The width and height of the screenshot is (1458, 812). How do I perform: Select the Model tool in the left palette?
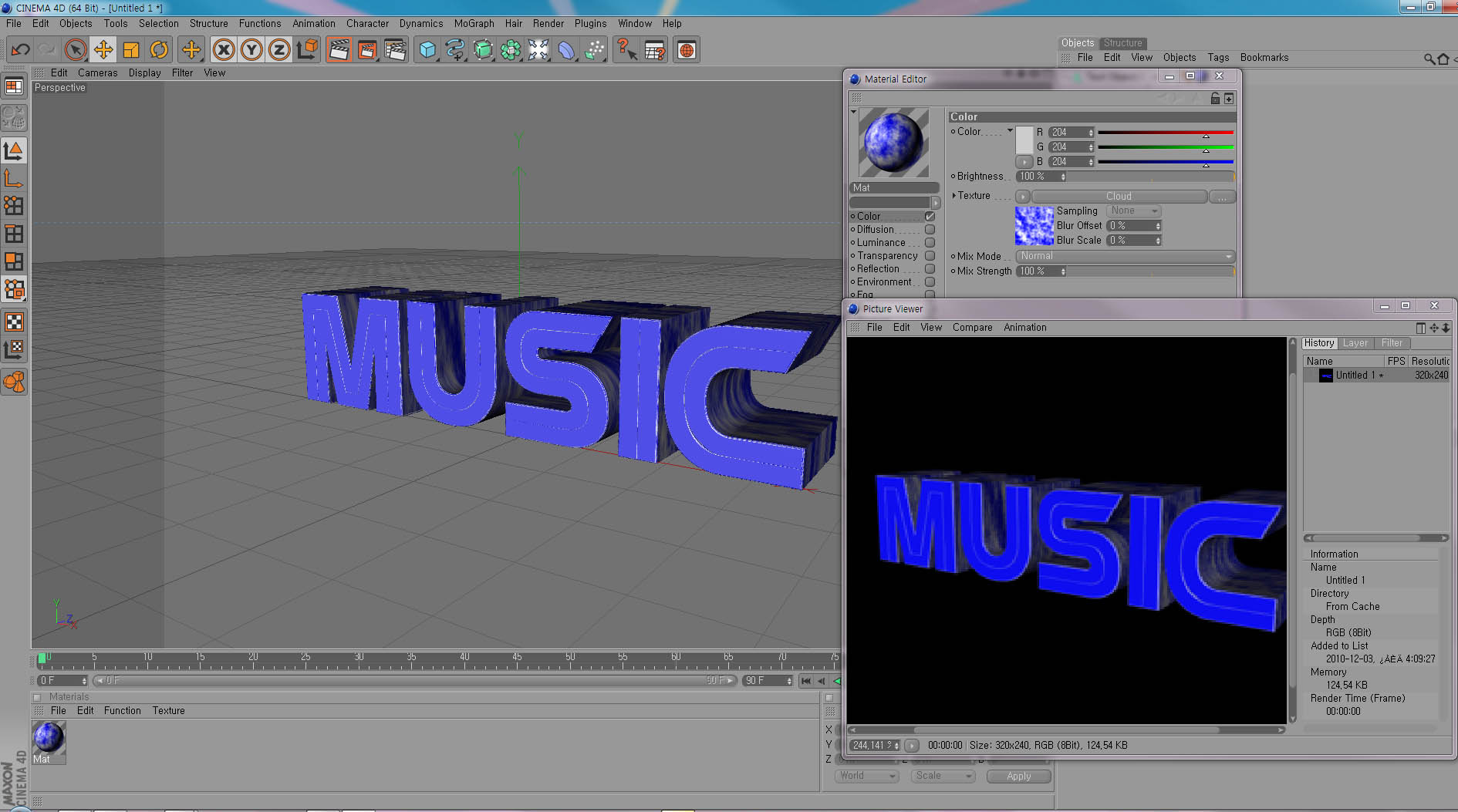click(x=14, y=150)
